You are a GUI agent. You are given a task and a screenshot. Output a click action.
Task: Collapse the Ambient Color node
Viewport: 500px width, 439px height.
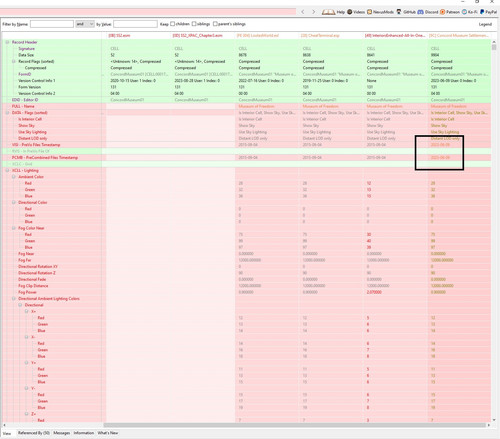(x=14, y=177)
